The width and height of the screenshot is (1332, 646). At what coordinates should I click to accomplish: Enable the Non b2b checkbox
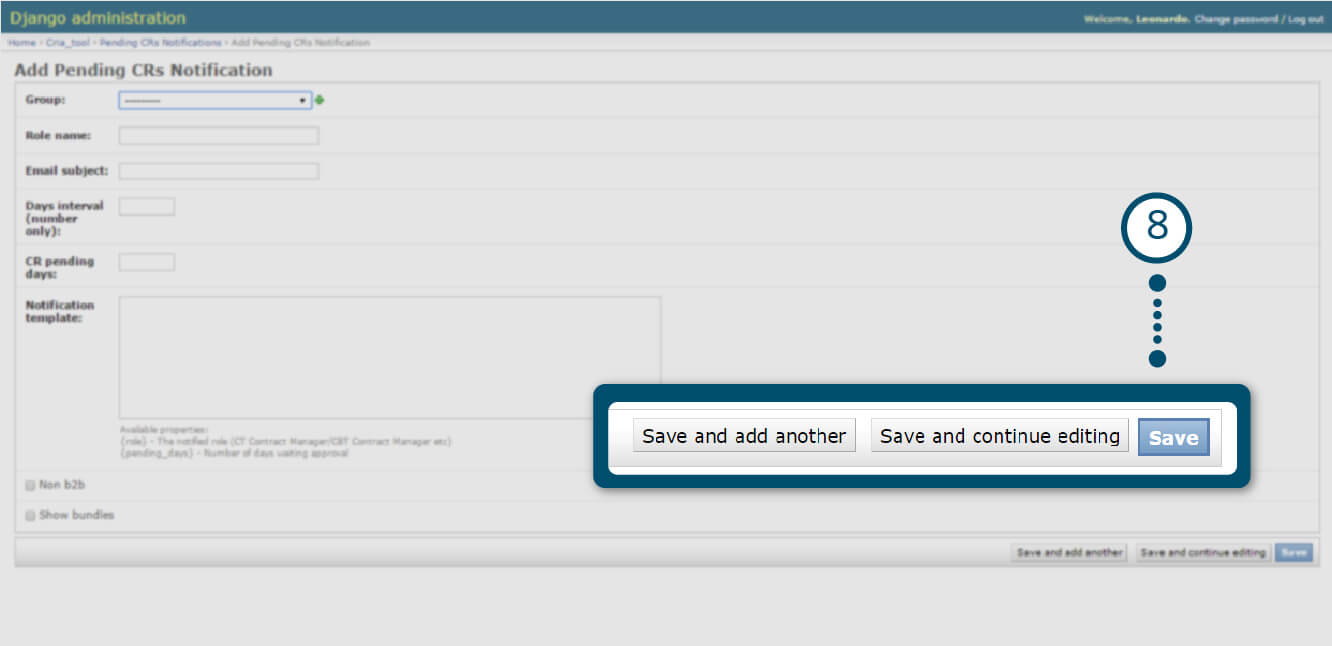point(30,485)
